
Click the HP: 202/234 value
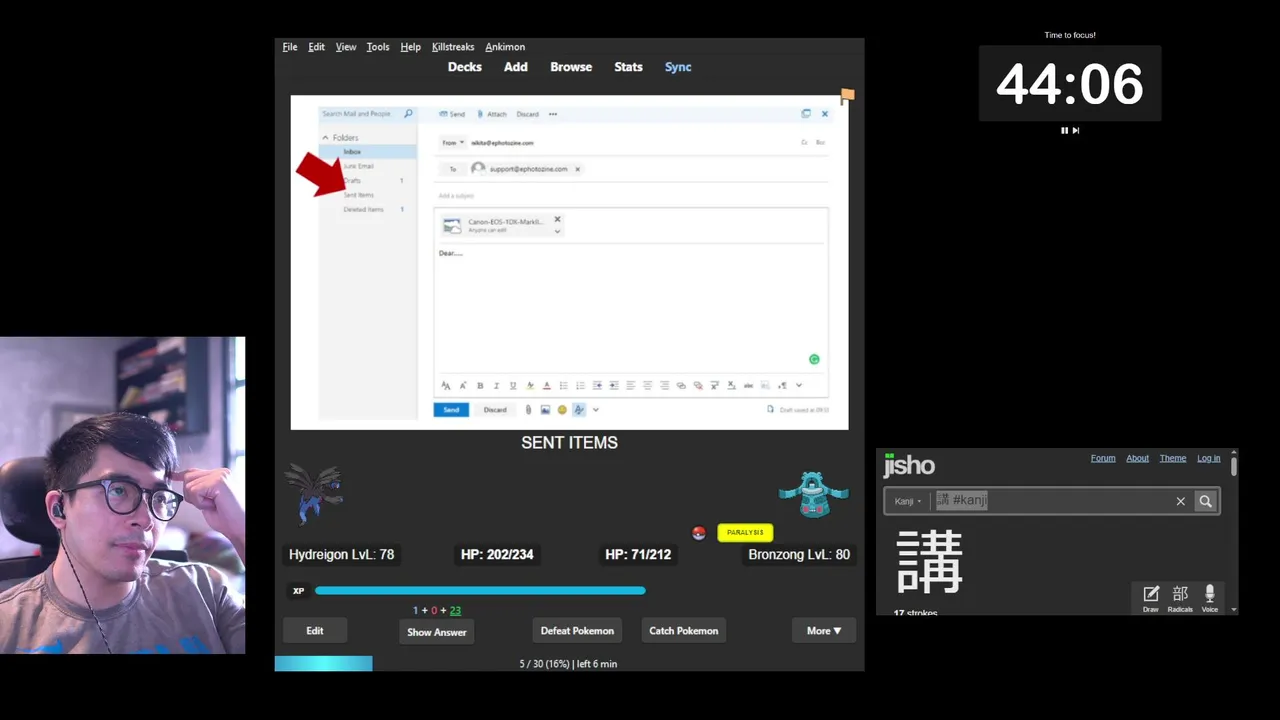tap(497, 554)
